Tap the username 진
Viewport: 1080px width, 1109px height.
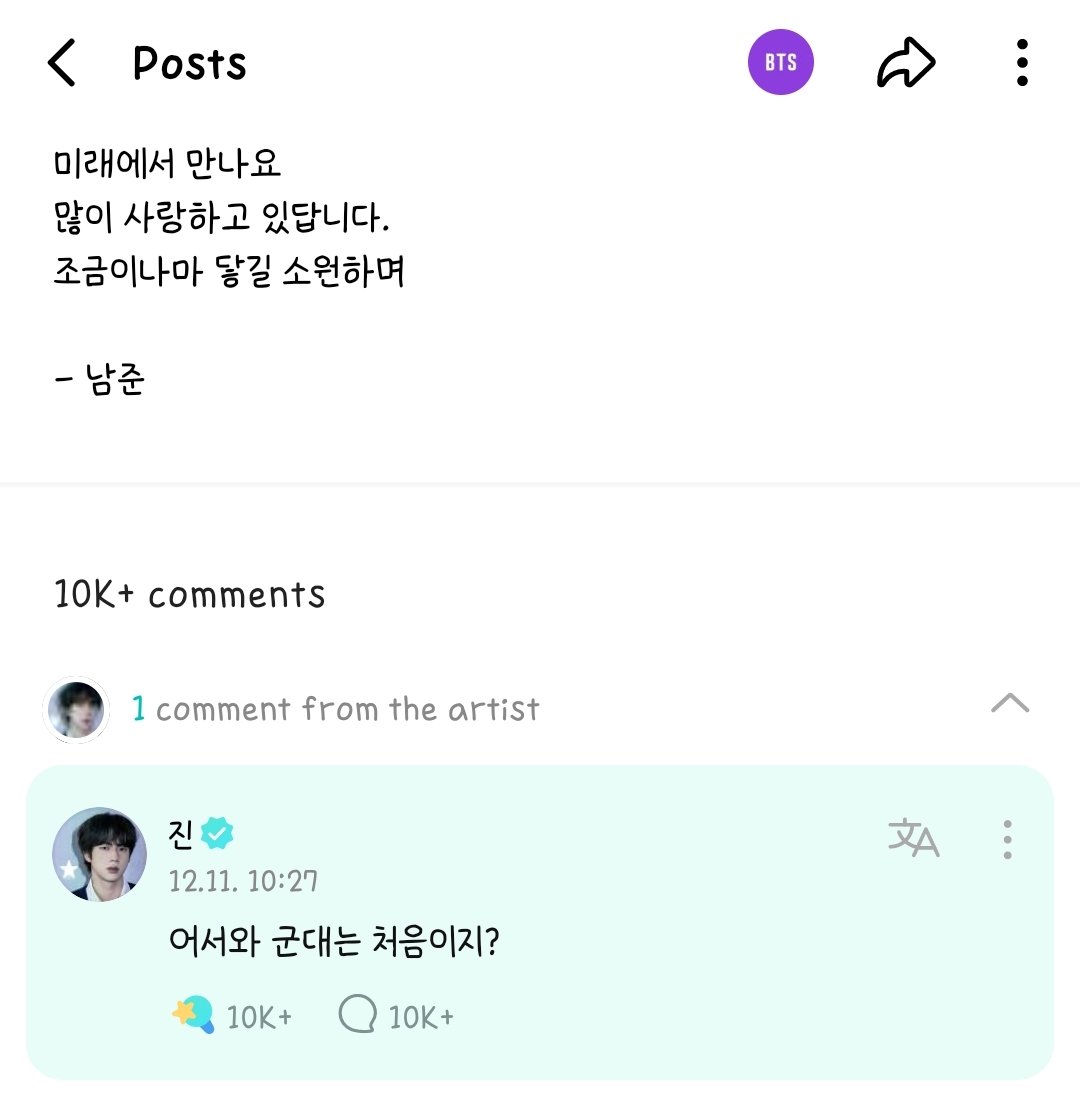(182, 832)
